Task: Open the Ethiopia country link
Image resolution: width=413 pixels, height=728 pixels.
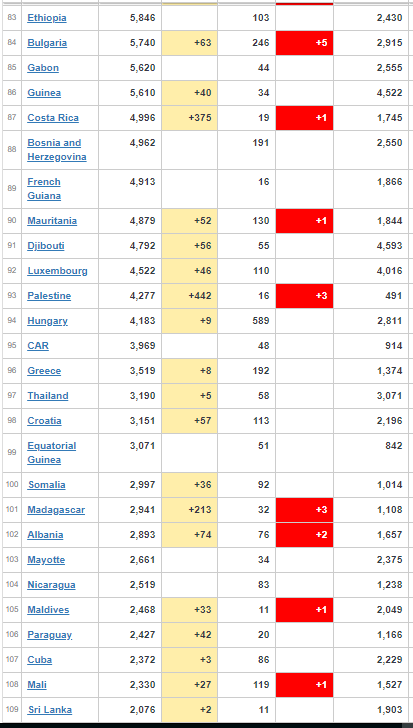Action: 47,18
